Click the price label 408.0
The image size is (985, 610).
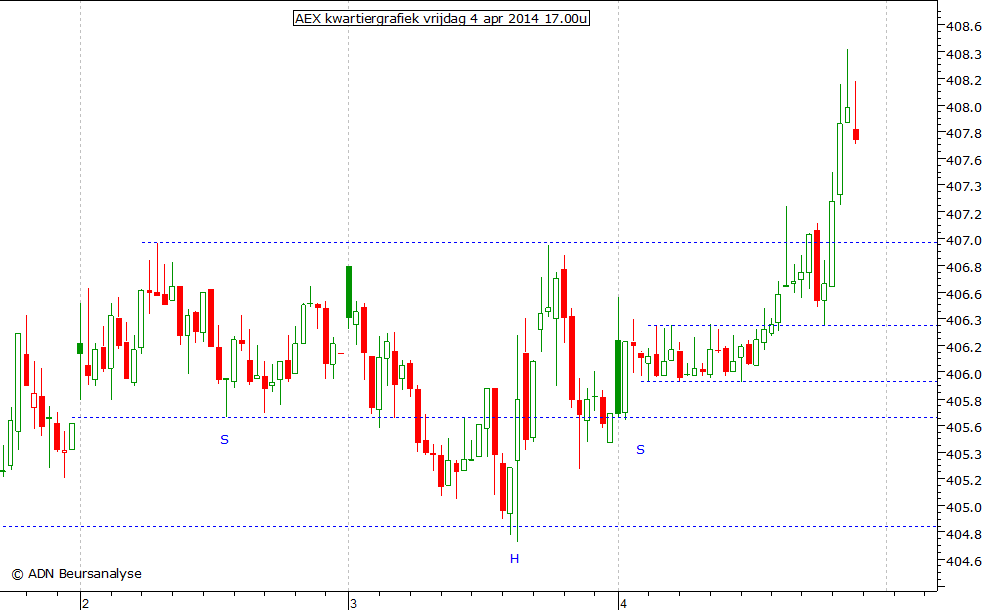(964, 107)
